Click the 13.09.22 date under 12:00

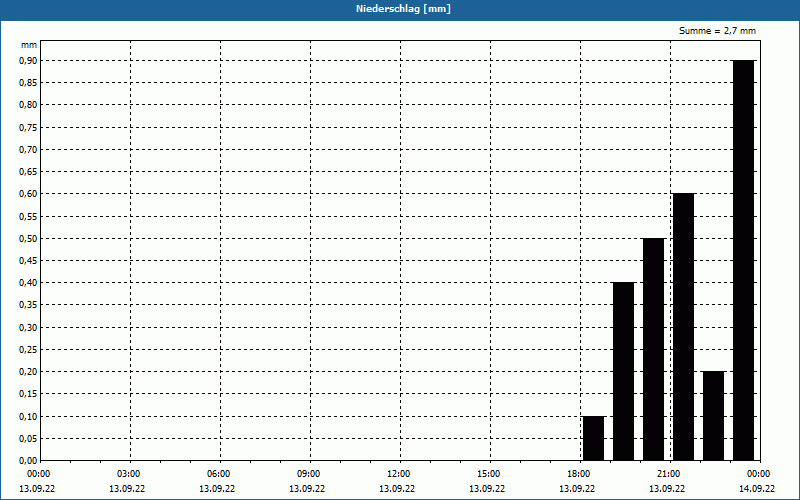pyautogui.click(x=397, y=489)
